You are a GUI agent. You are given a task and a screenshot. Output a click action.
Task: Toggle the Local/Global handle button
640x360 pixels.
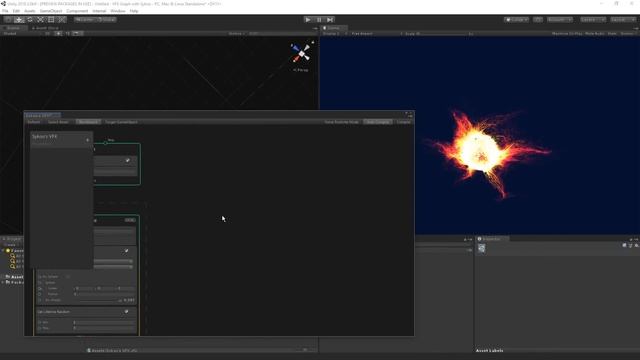(x=106, y=20)
